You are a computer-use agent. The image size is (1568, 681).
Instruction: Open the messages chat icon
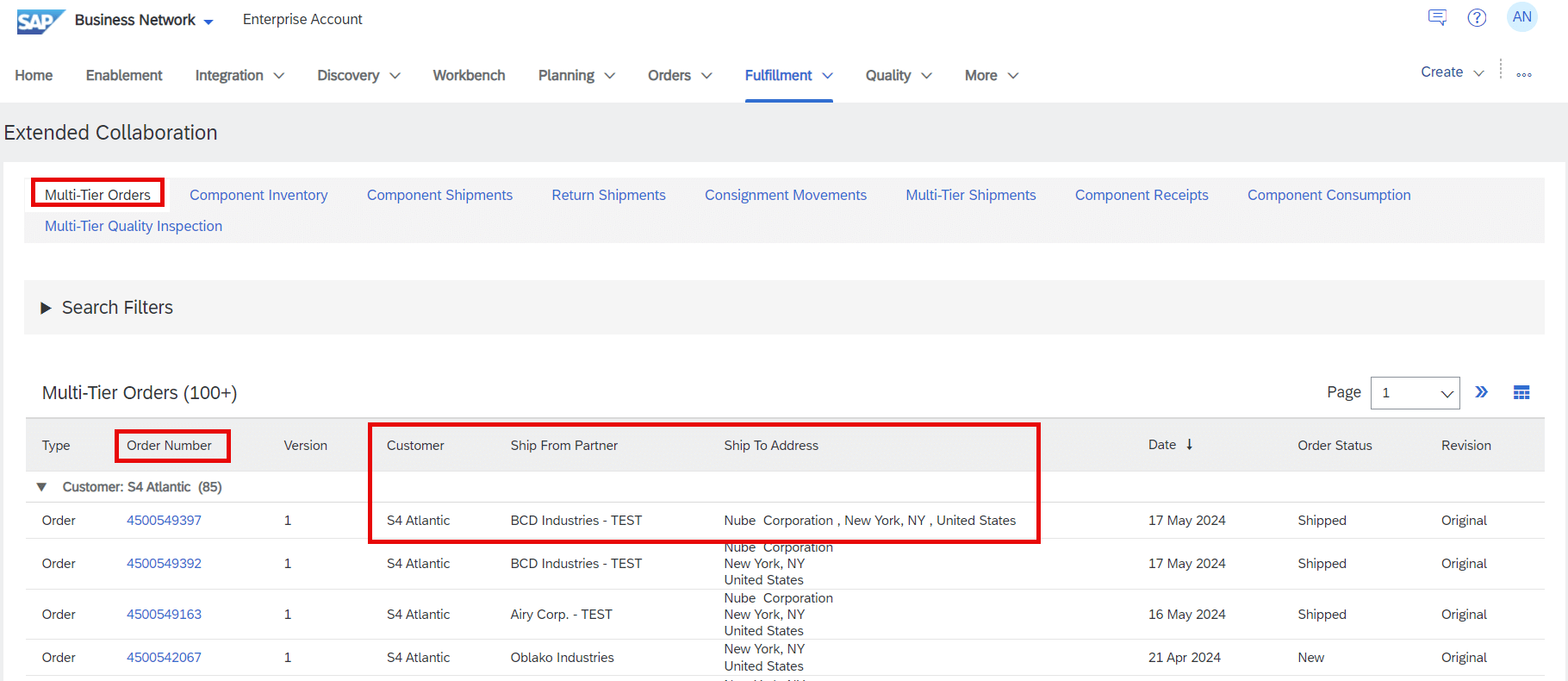pos(1437,18)
